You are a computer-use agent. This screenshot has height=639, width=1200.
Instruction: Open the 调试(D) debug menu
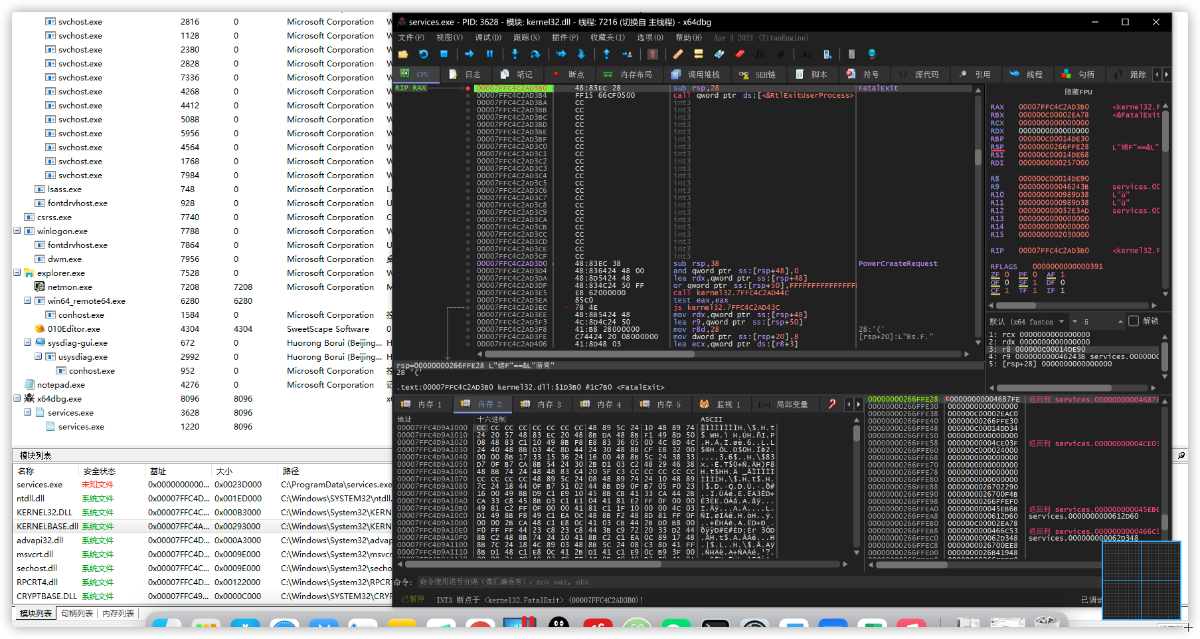(x=488, y=37)
